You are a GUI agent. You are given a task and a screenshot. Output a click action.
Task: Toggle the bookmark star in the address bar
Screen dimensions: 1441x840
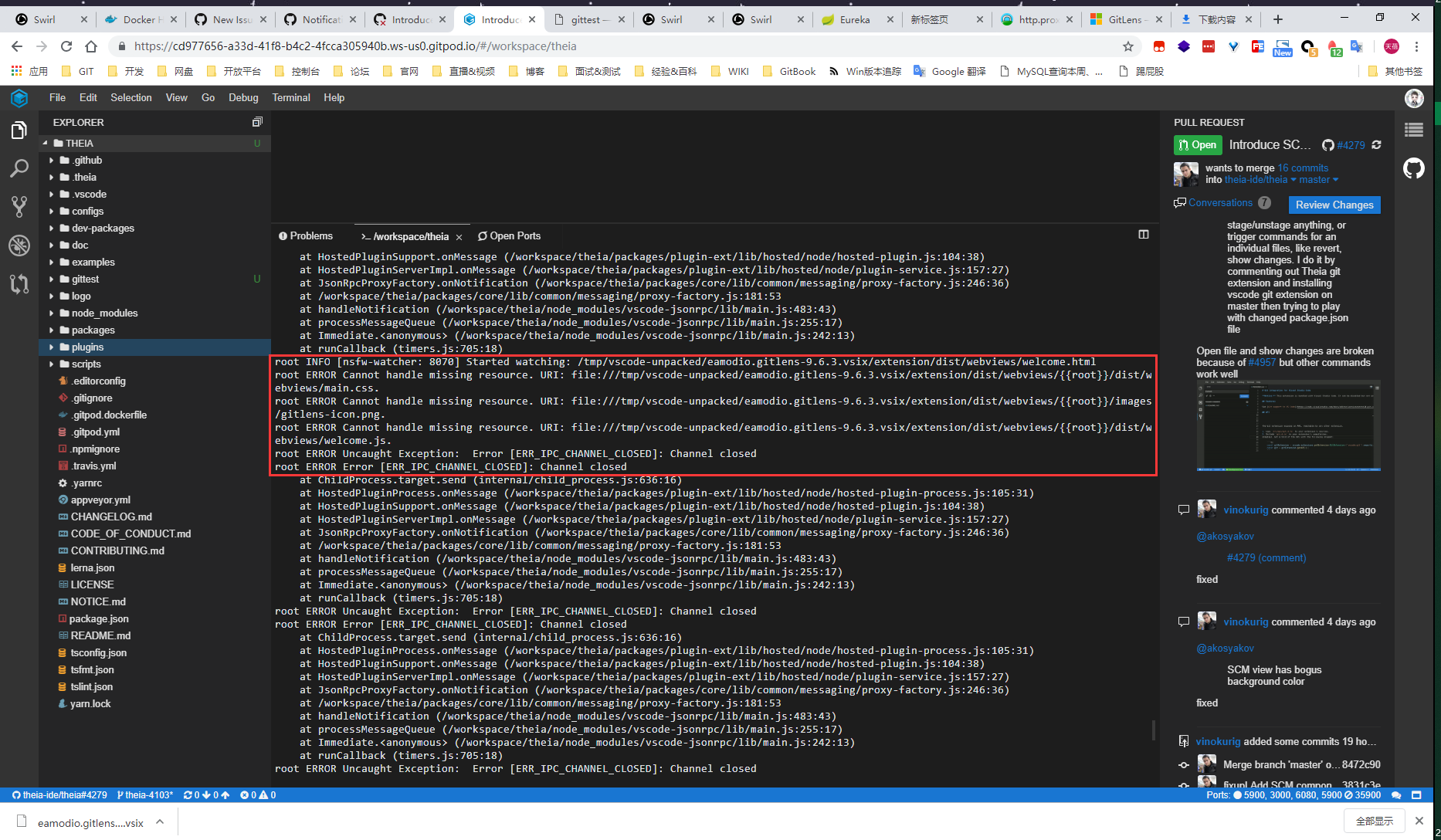pos(1127,46)
